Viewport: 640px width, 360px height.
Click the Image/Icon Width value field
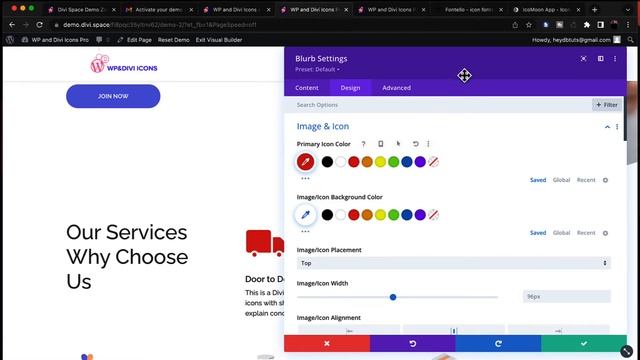click(x=567, y=297)
